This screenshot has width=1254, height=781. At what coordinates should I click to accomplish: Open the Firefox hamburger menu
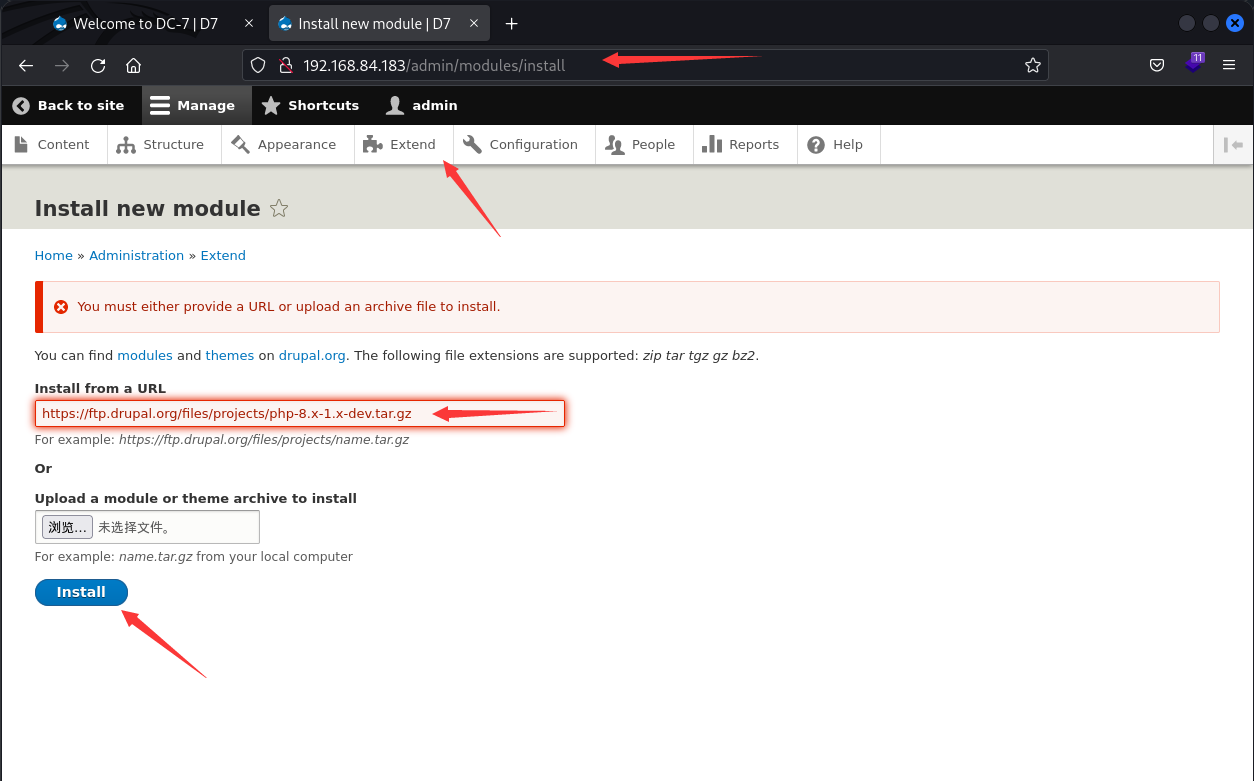(1229, 65)
